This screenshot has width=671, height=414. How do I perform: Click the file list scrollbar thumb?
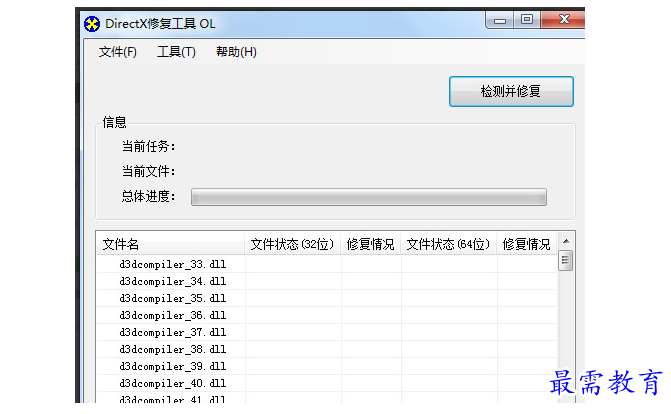click(x=565, y=260)
